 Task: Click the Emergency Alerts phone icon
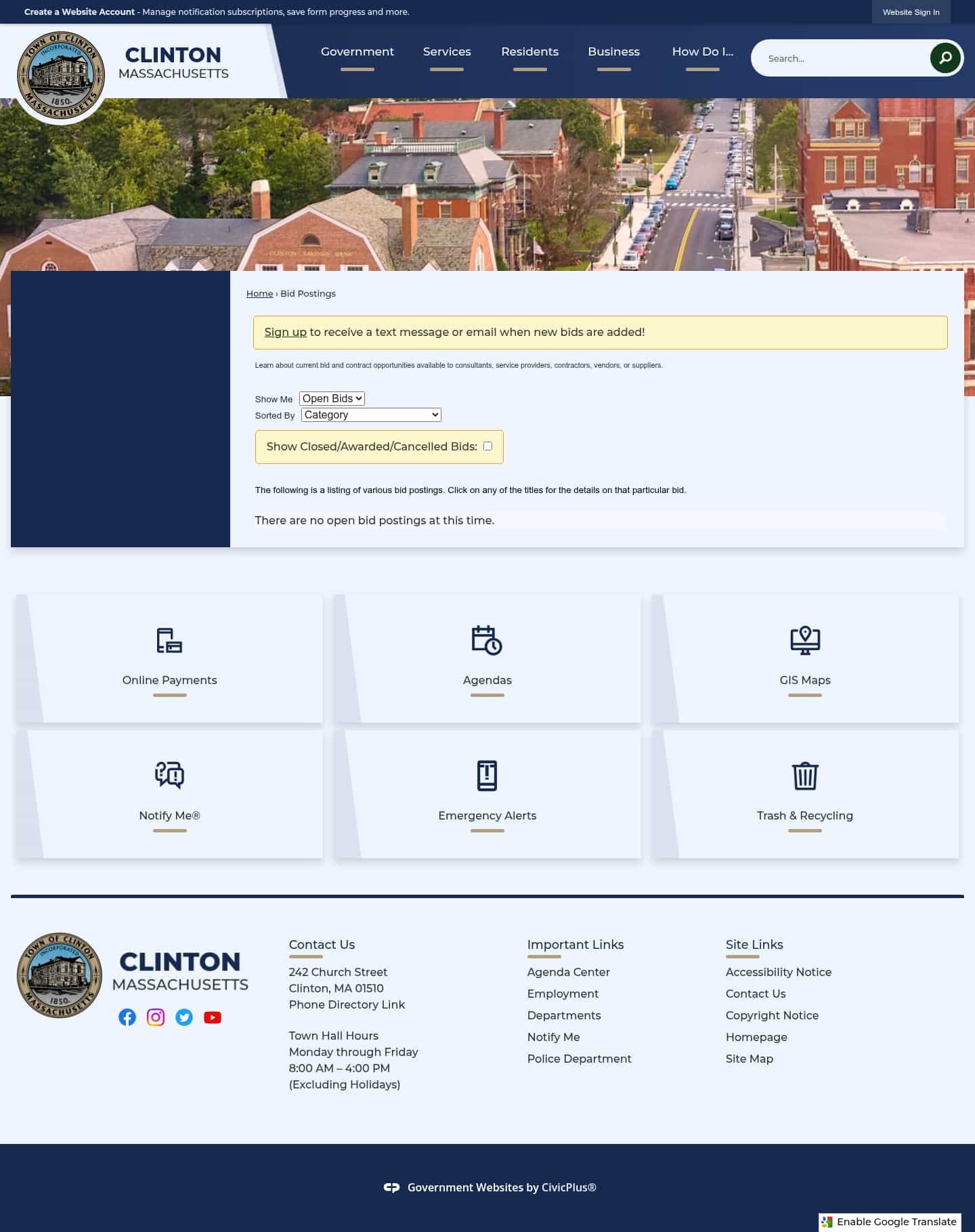pyautogui.click(x=487, y=776)
